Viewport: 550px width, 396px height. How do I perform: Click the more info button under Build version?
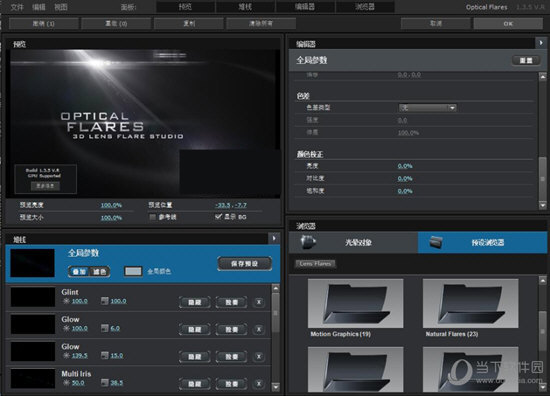(45, 186)
